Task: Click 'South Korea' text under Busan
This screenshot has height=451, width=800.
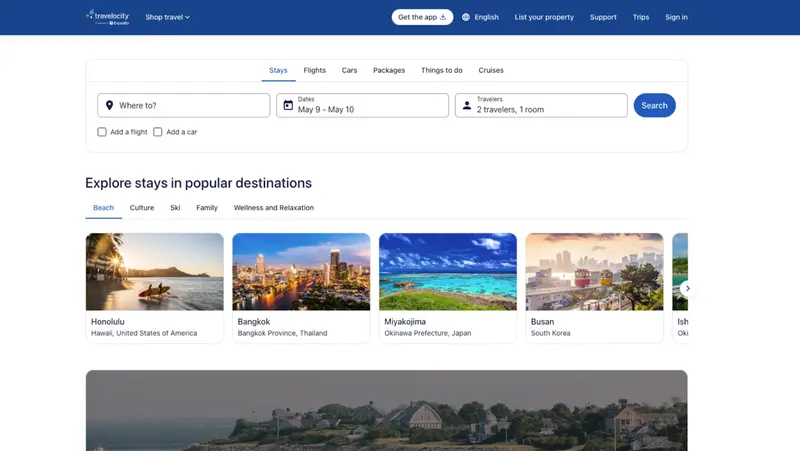Action: (x=551, y=333)
